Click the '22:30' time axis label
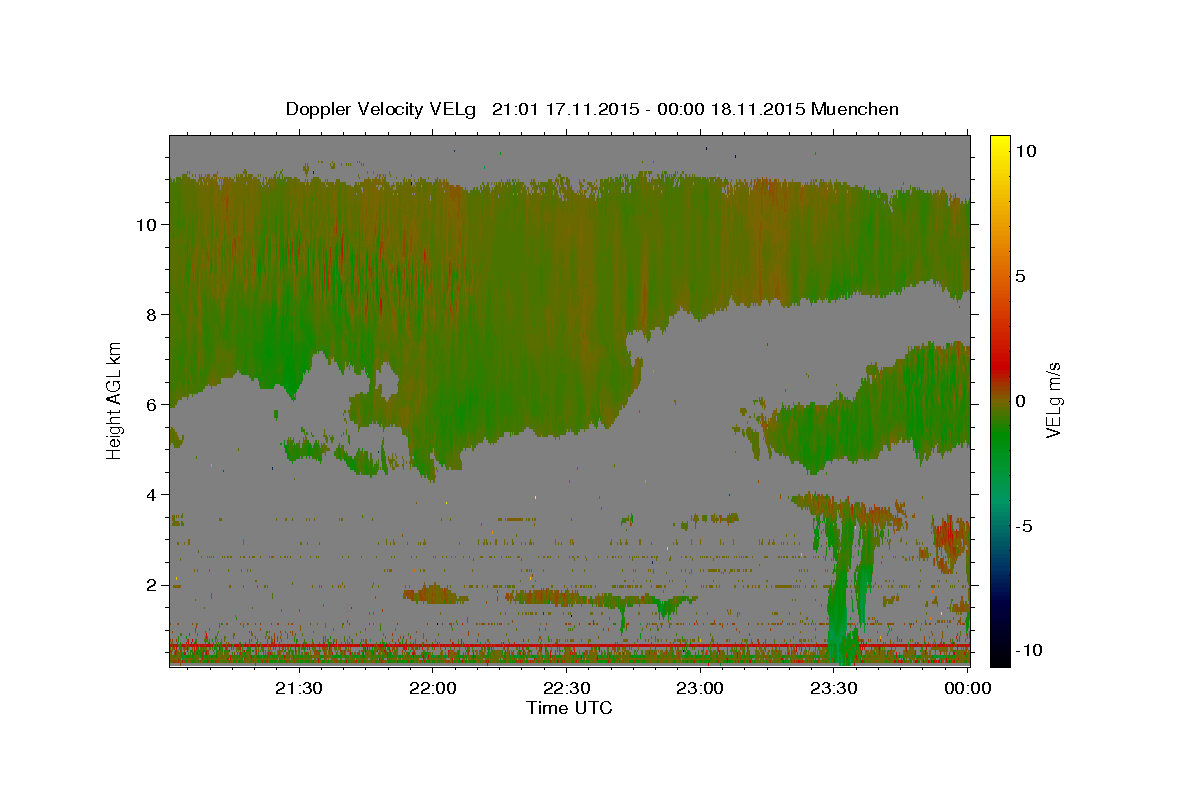This screenshot has height=800, width=1200. pos(566,688)
